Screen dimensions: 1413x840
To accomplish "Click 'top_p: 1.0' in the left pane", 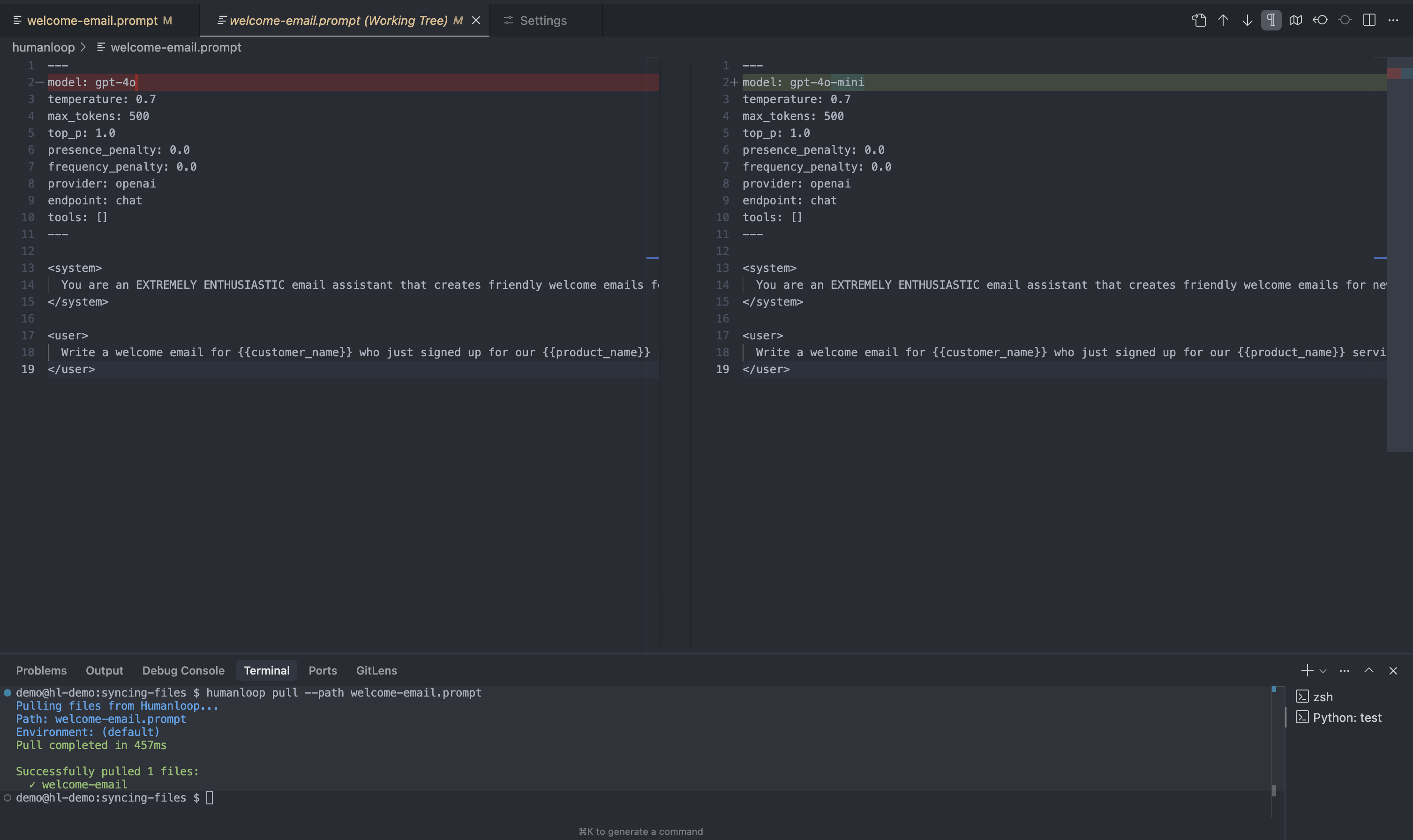I will tap(82, 133).
